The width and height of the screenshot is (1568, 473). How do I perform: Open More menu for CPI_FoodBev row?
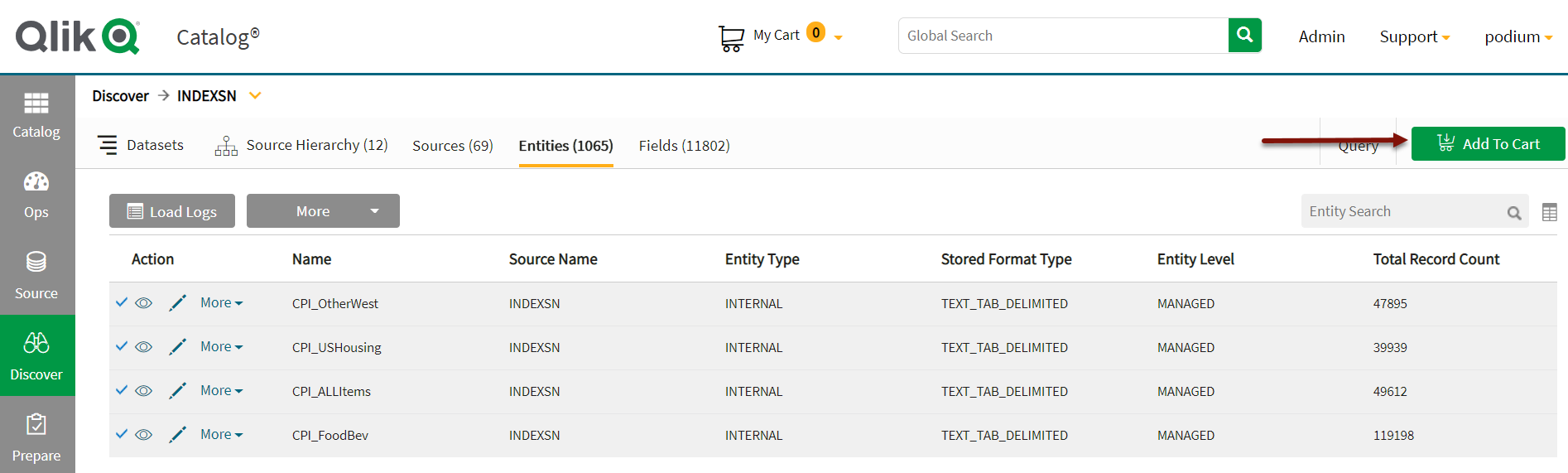point(221,435)
